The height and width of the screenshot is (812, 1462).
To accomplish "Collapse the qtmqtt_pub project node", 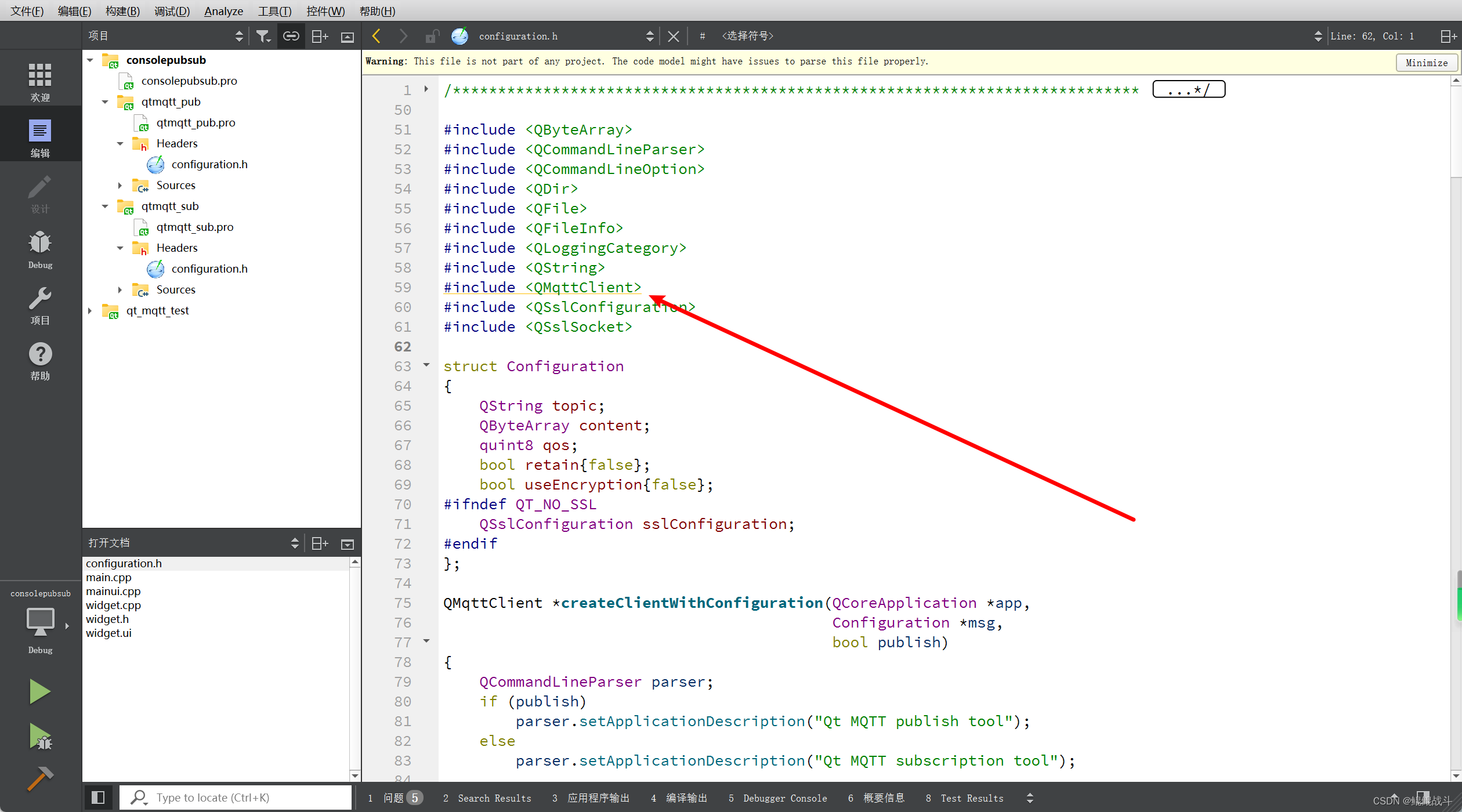I will point(105,102).
